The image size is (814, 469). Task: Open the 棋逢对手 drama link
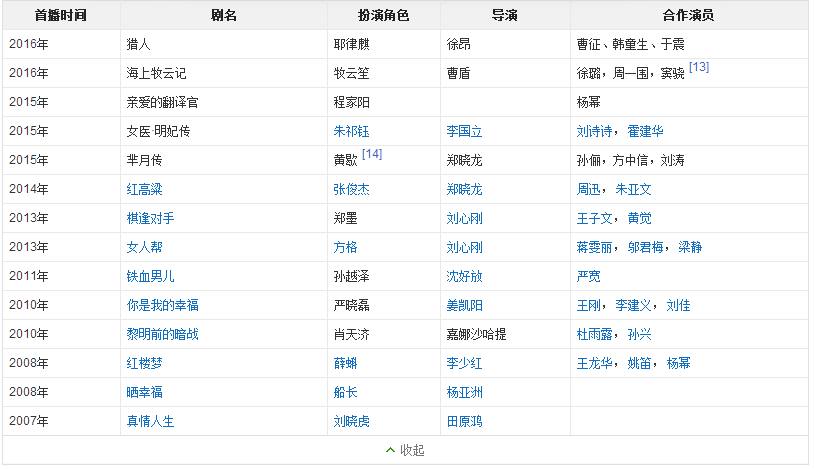point(151,219)
